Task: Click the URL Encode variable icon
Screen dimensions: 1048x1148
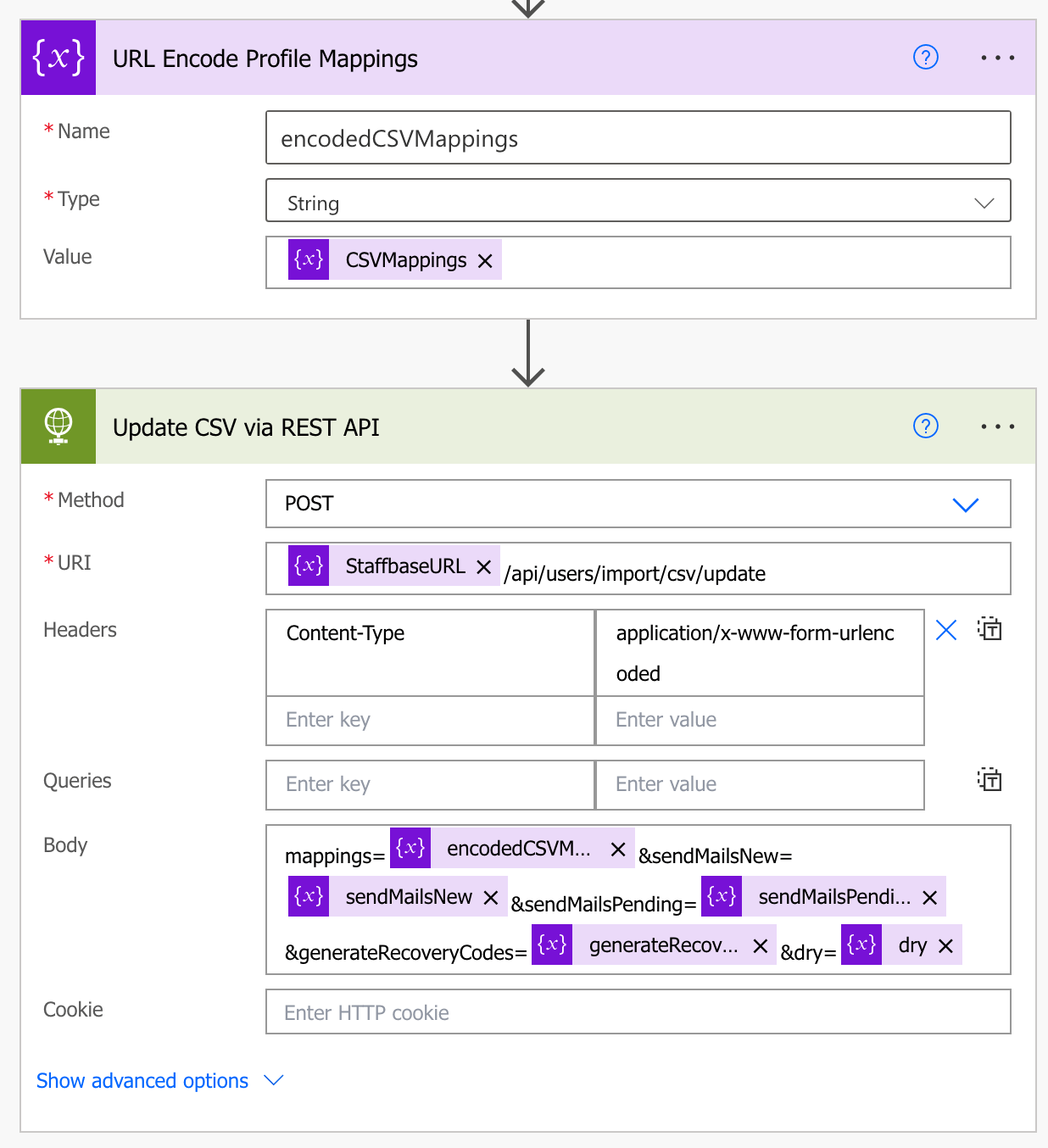Action: 59,58
